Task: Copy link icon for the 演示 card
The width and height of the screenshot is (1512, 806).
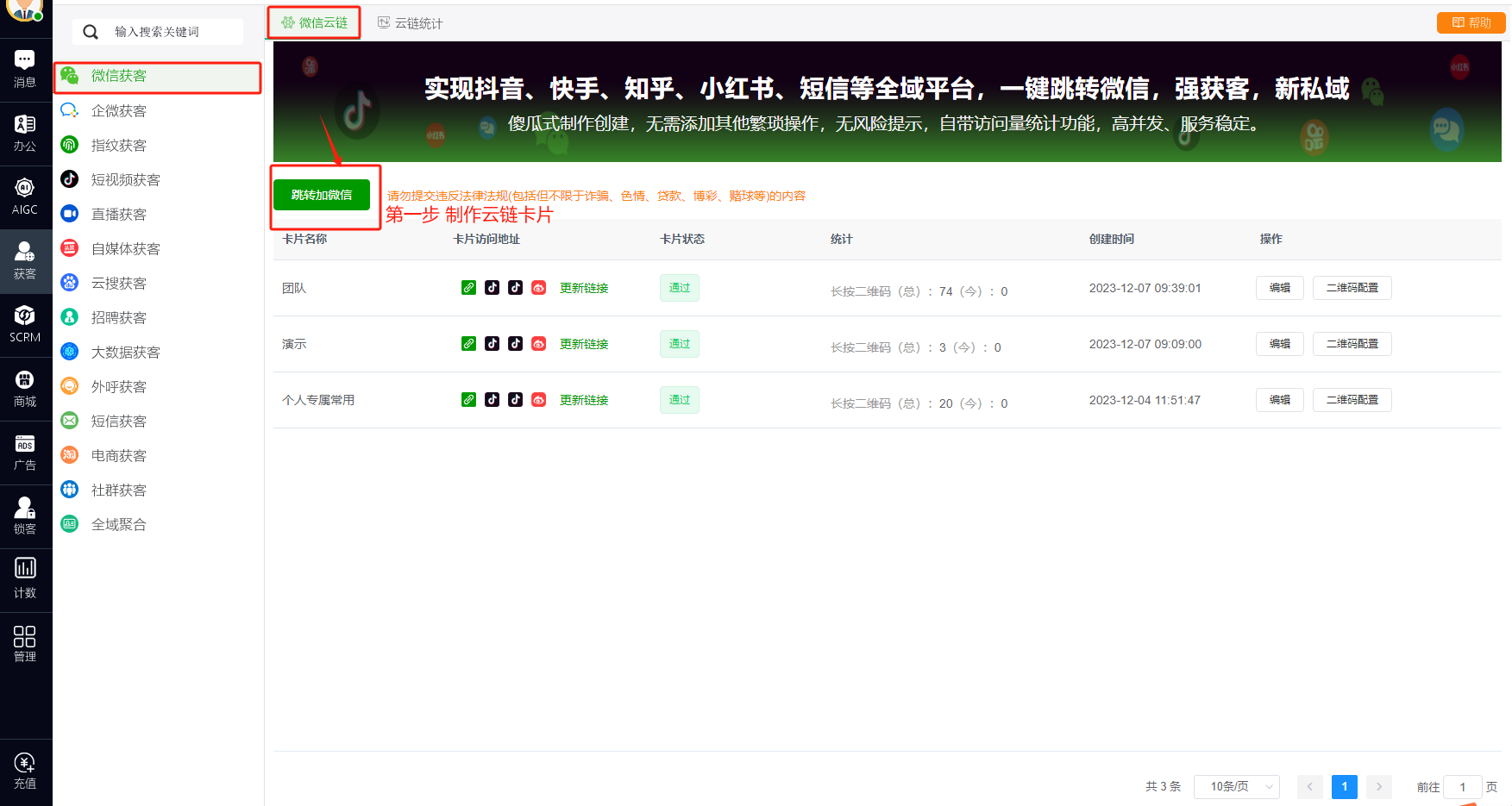Action: [468, 344]
